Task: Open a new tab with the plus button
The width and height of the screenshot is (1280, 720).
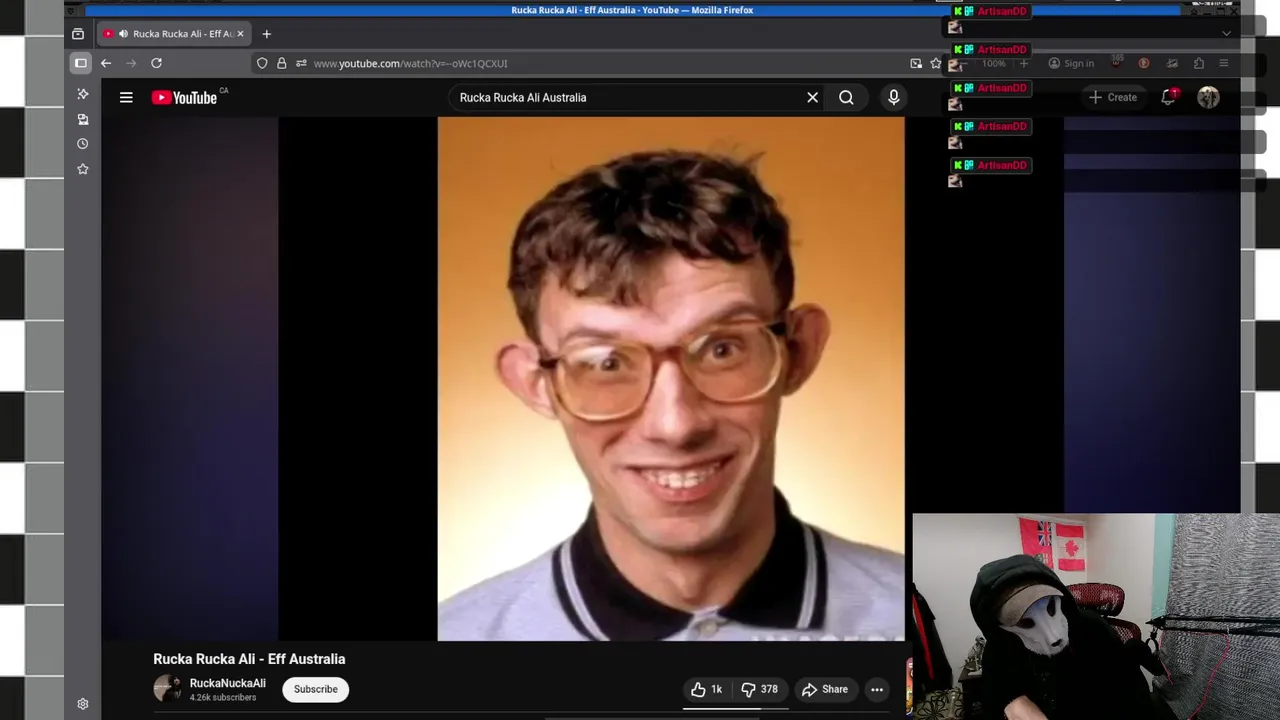Action: pos(266,34)
